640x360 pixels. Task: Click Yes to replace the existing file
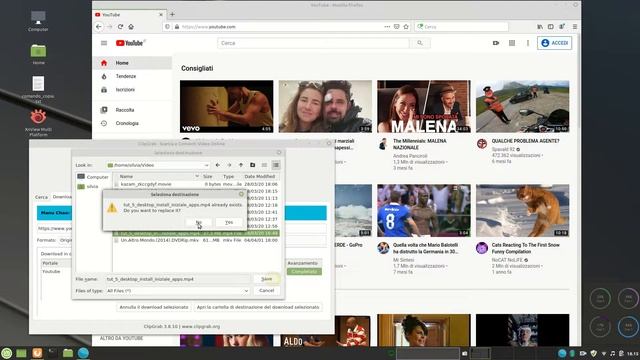[x=229, y=222]
